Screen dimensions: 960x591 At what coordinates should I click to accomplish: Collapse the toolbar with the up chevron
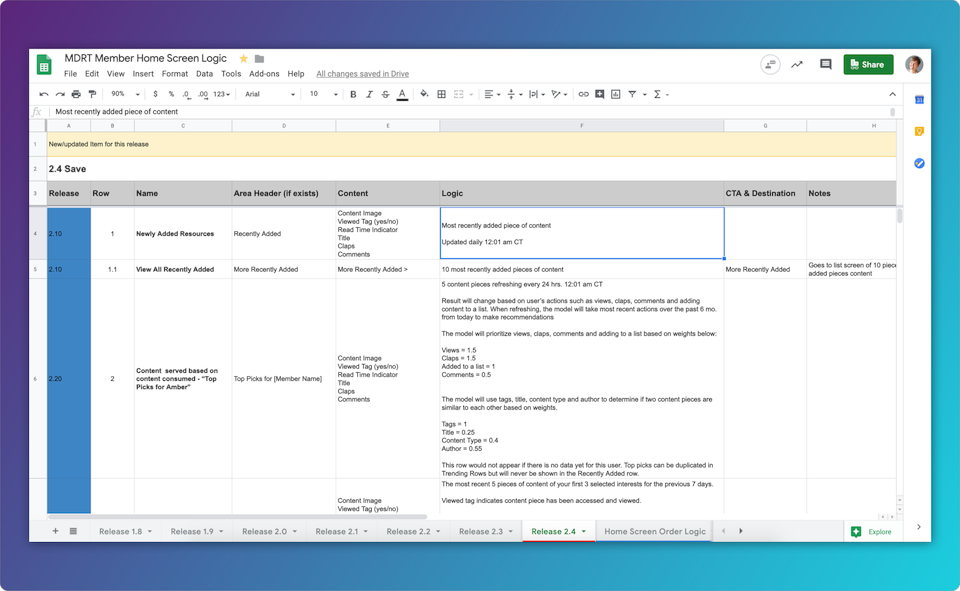pos(892,94)
